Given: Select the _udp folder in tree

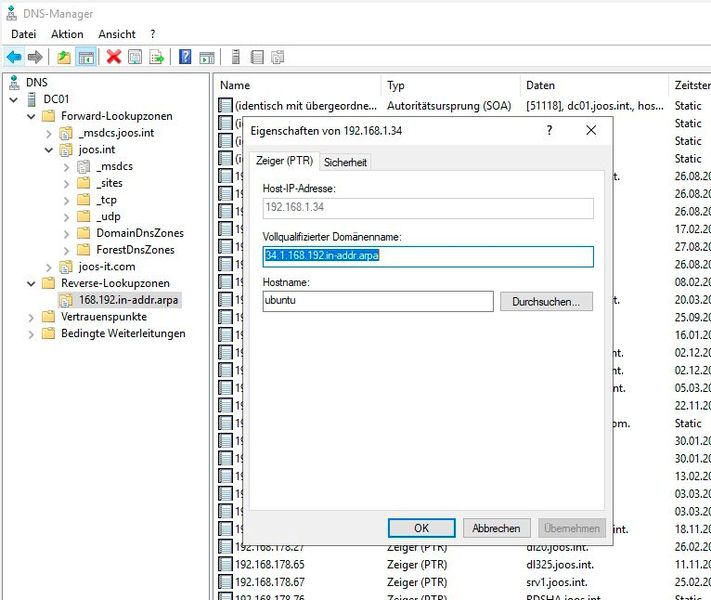Looking at the screenshot, I should click(x=108, y=217).
